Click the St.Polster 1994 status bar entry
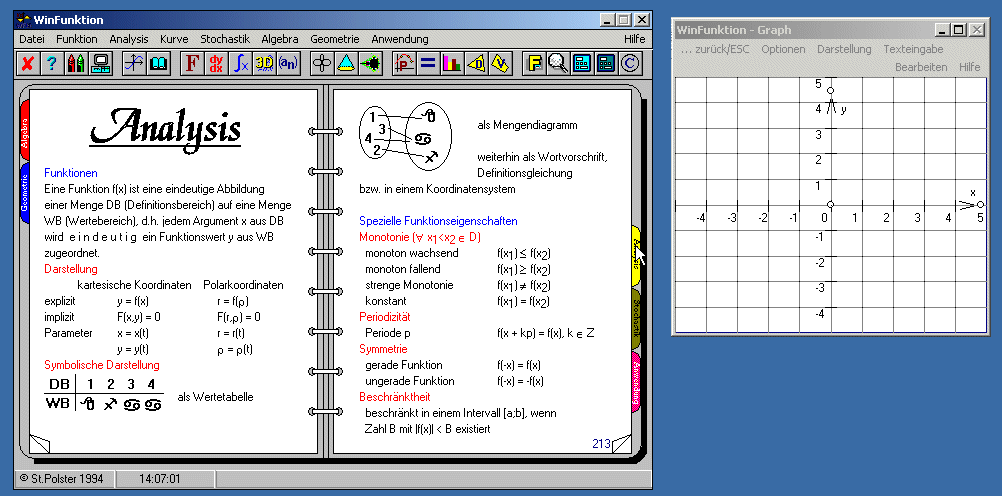Viewport: 1002px width, 496px height. [61, 479]
